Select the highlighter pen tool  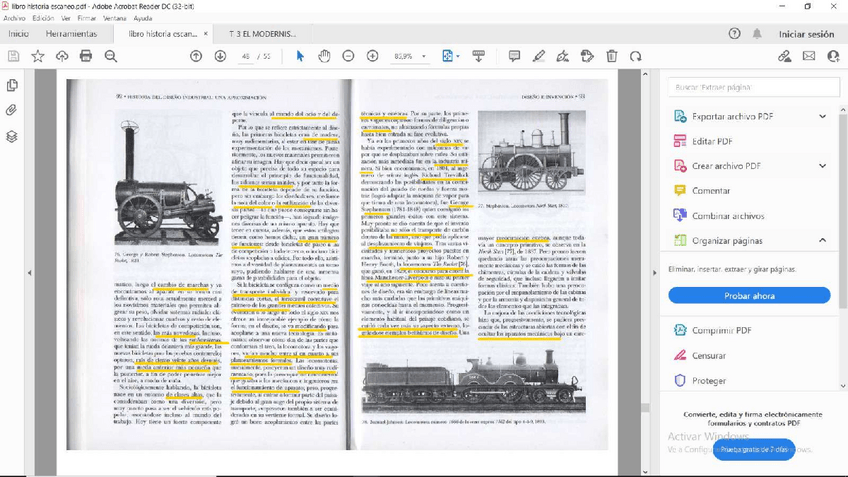pyautogui.click(x=539, y=56)
